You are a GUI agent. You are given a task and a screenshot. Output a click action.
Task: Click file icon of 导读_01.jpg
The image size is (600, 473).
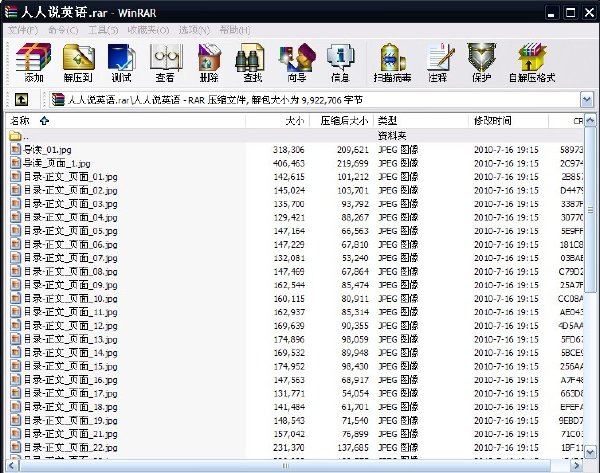(x=16, y=149)
